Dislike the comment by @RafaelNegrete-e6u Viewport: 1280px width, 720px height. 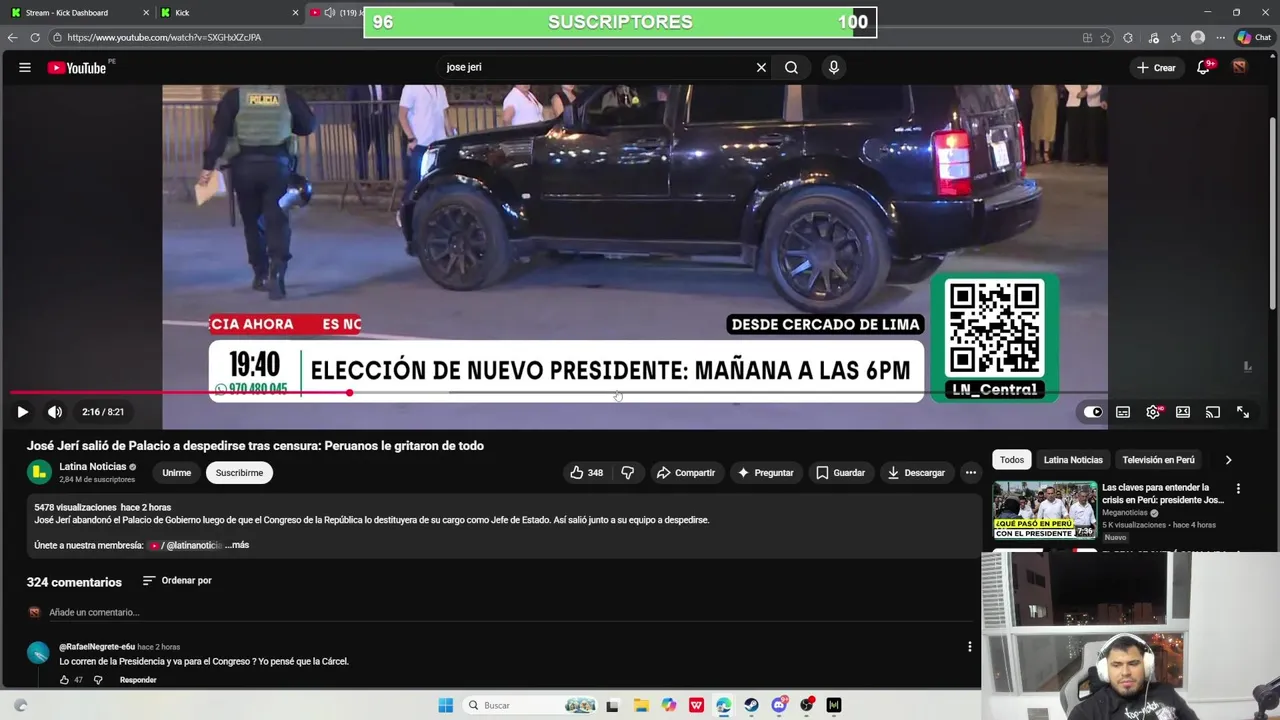coord(98,680)
